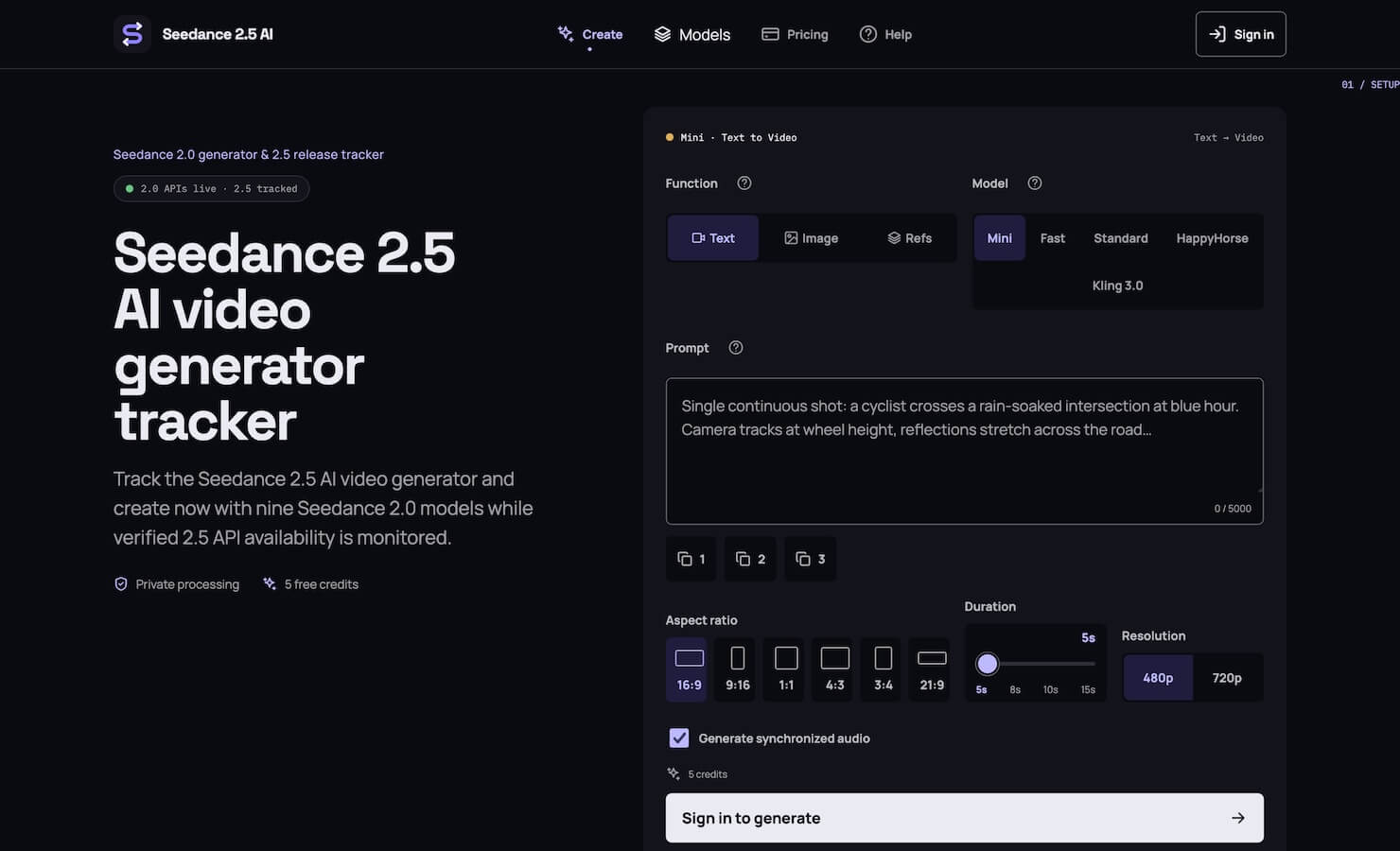Click 'Seedance 2.0 generator & 2.5 release tracker' text
Screen dimensions: 1400x851
point(249,154)
